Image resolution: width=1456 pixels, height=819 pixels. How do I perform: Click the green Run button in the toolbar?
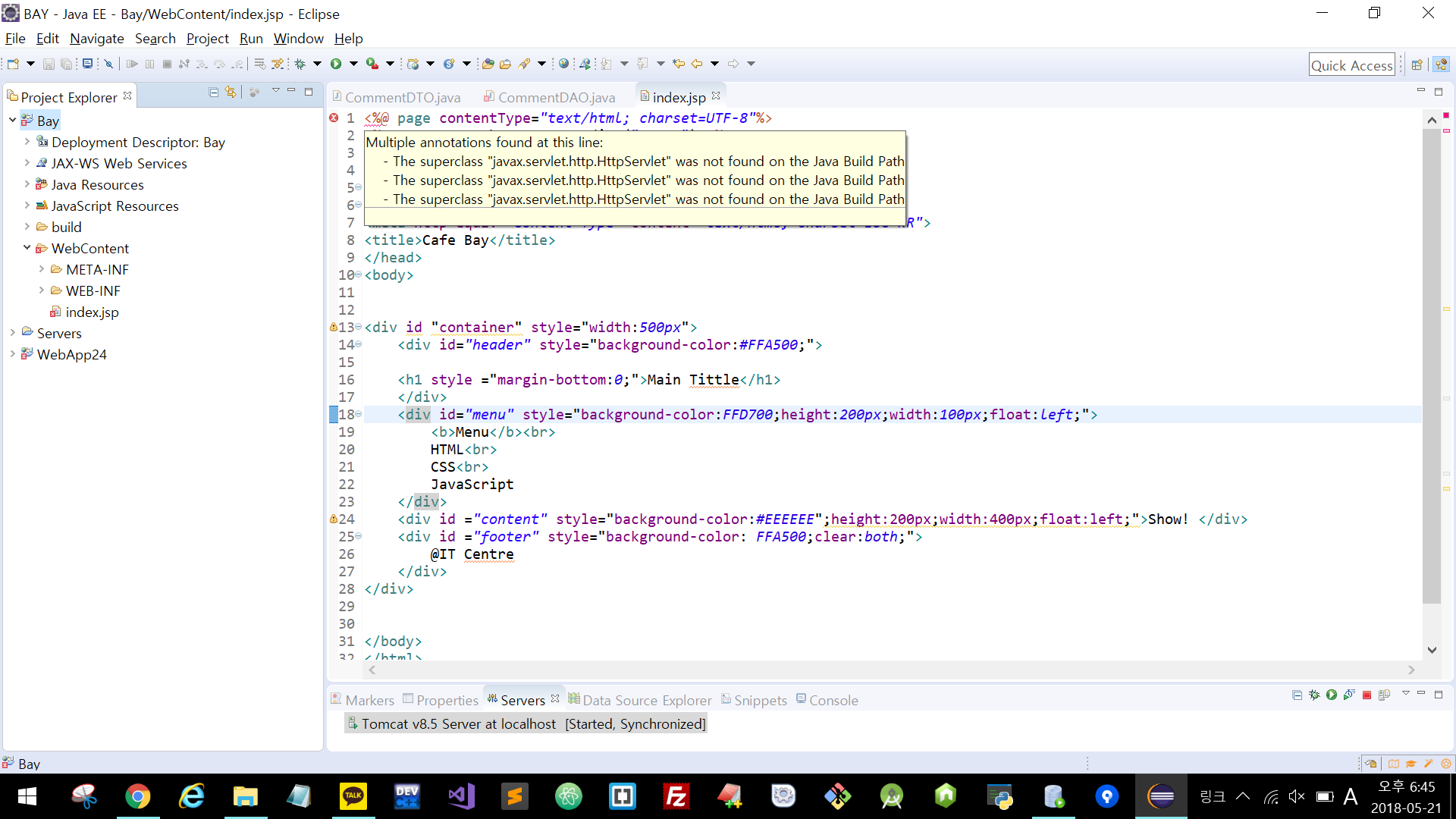point(336,64)
